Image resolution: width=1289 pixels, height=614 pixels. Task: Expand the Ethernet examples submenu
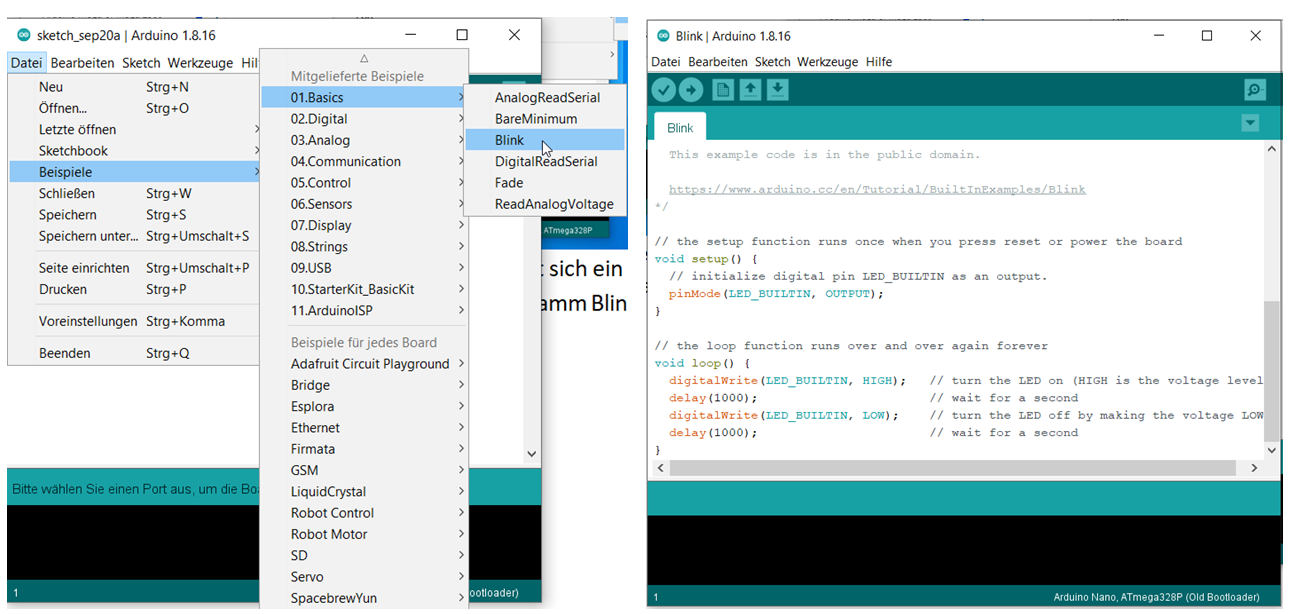click(315, 427)
